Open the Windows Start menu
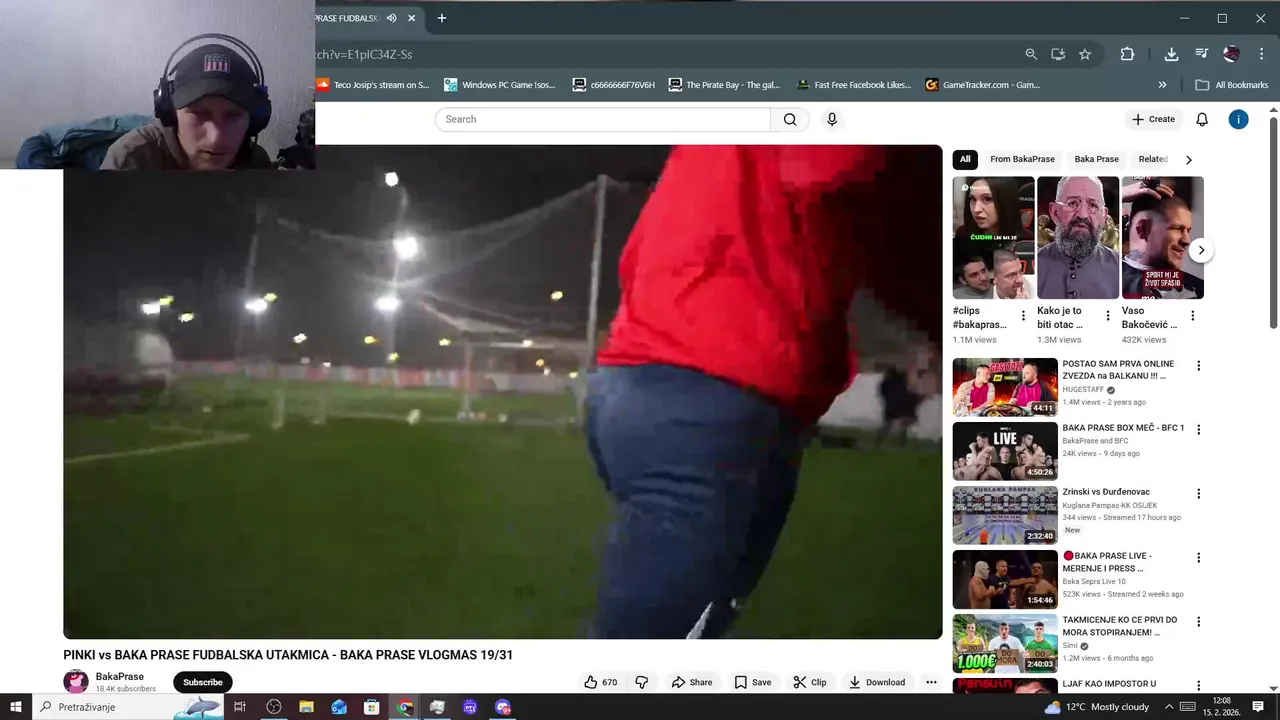This screenshot has width=1280, height=720. point(16,707)
